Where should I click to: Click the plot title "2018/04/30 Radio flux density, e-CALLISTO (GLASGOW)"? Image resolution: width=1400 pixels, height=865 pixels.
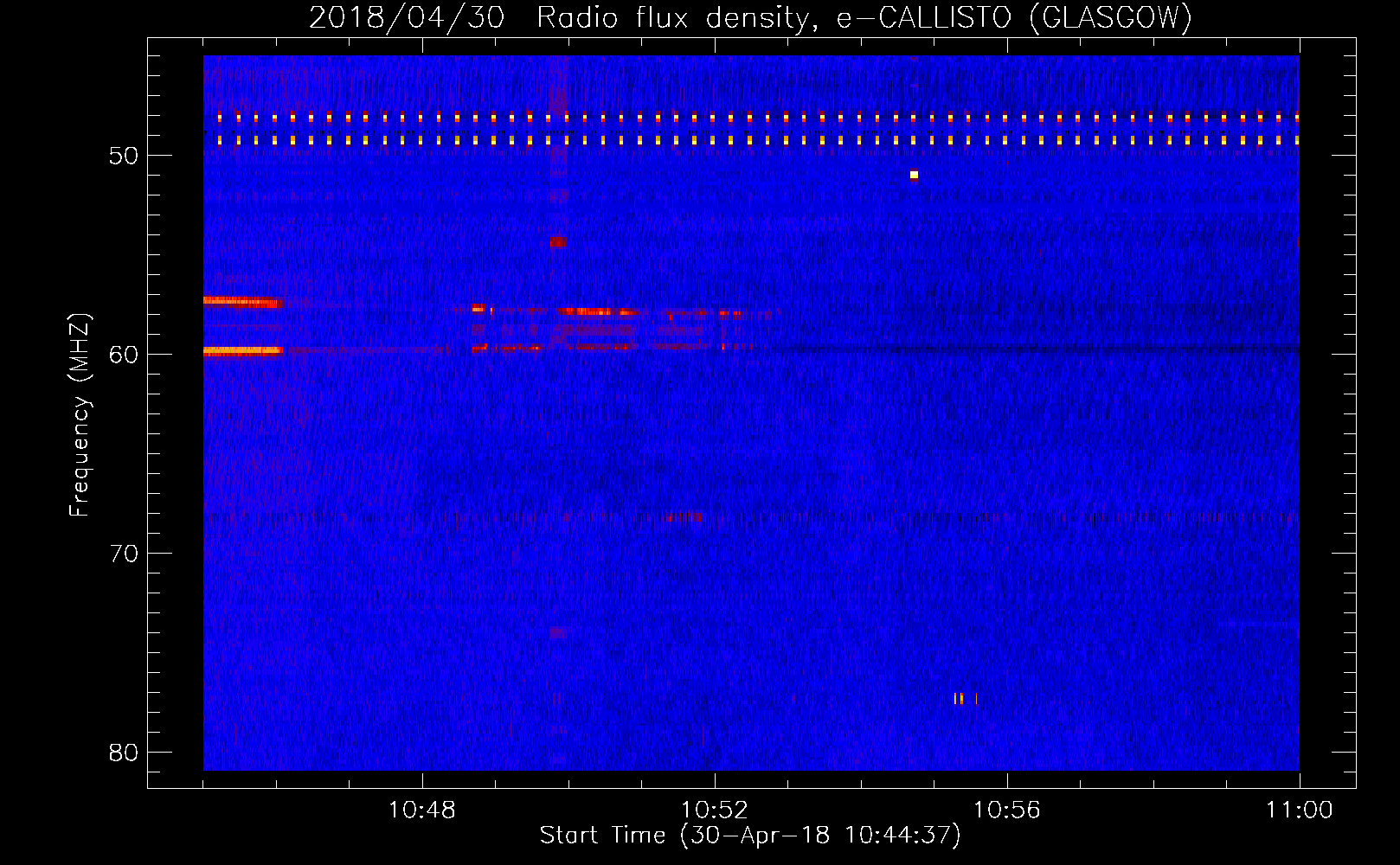pos(750,17)
